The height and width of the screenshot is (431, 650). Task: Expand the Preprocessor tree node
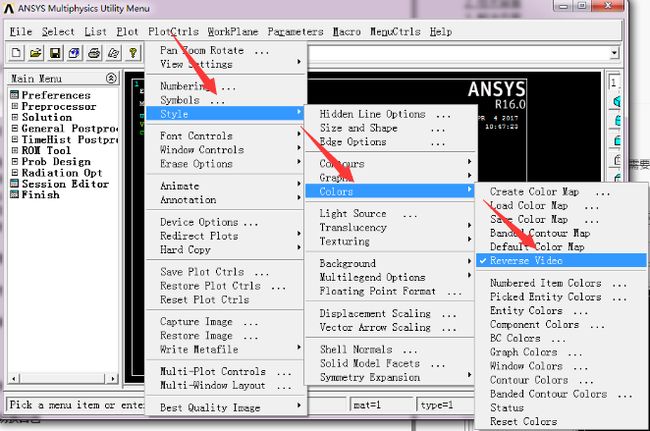point(15,106)
